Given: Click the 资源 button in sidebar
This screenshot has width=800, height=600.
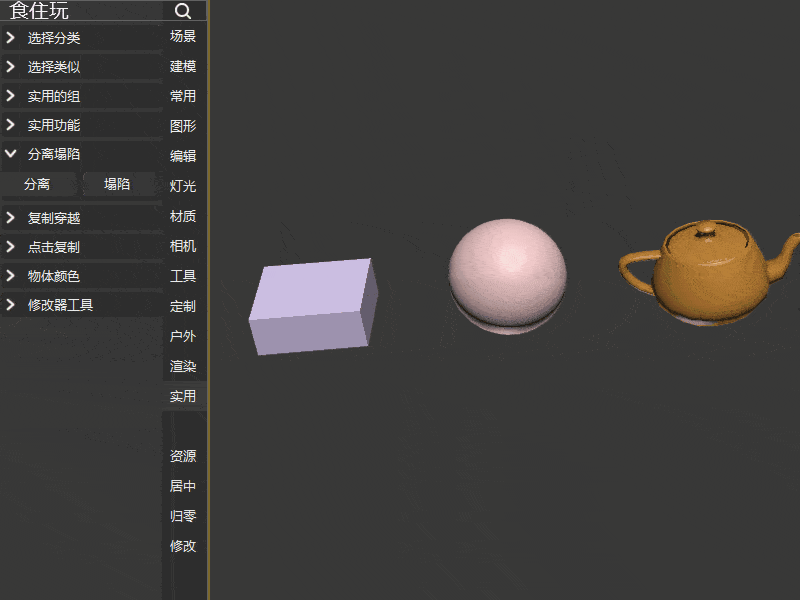Looking at the screenshot, I should click(x=183, y=456).
